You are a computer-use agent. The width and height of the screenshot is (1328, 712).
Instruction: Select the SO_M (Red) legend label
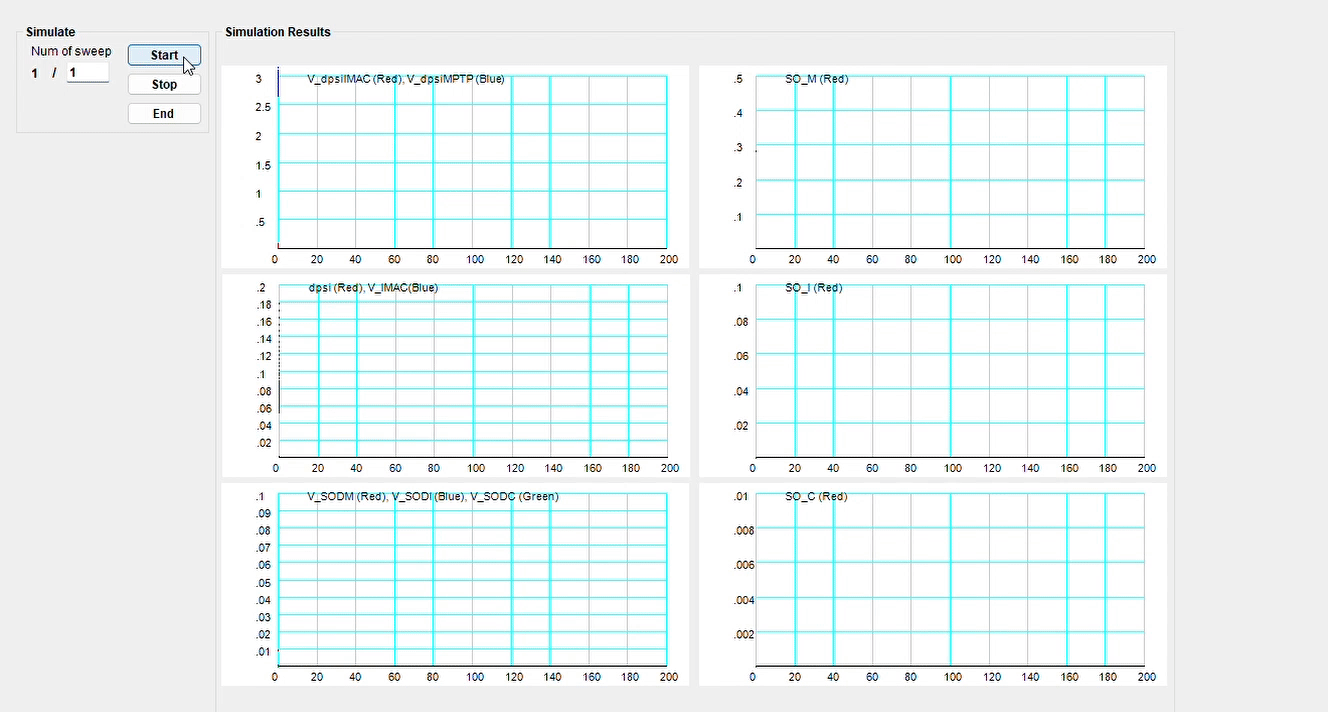pos(816,79)
